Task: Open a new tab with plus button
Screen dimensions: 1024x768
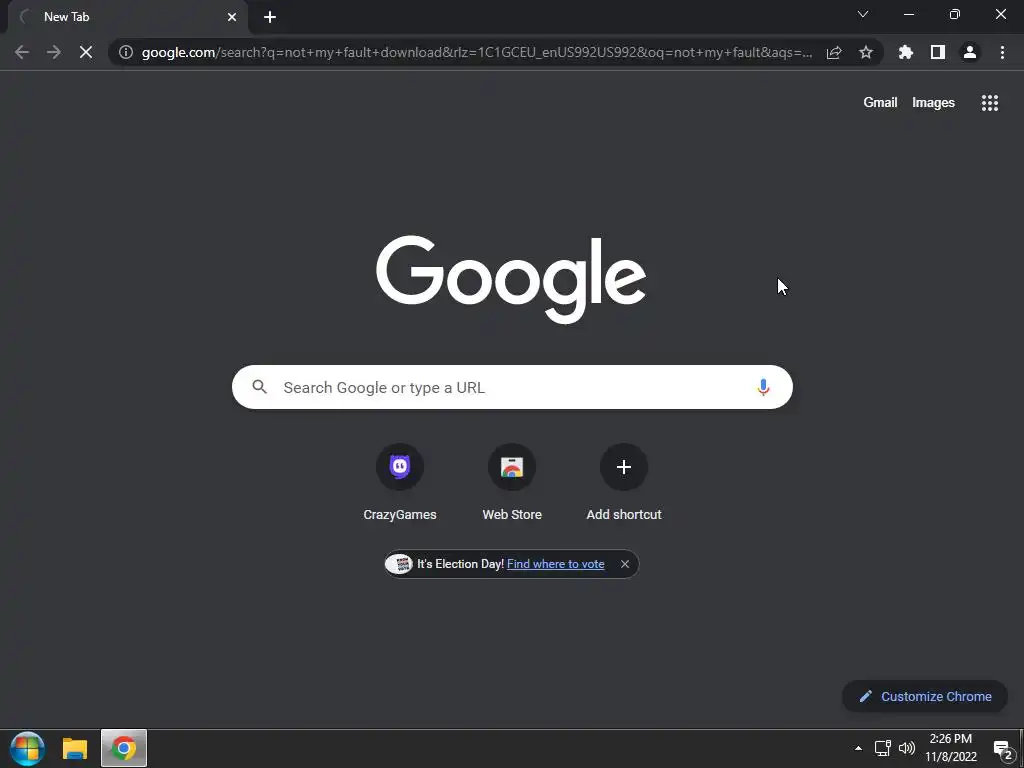Action: click(270, 17)
